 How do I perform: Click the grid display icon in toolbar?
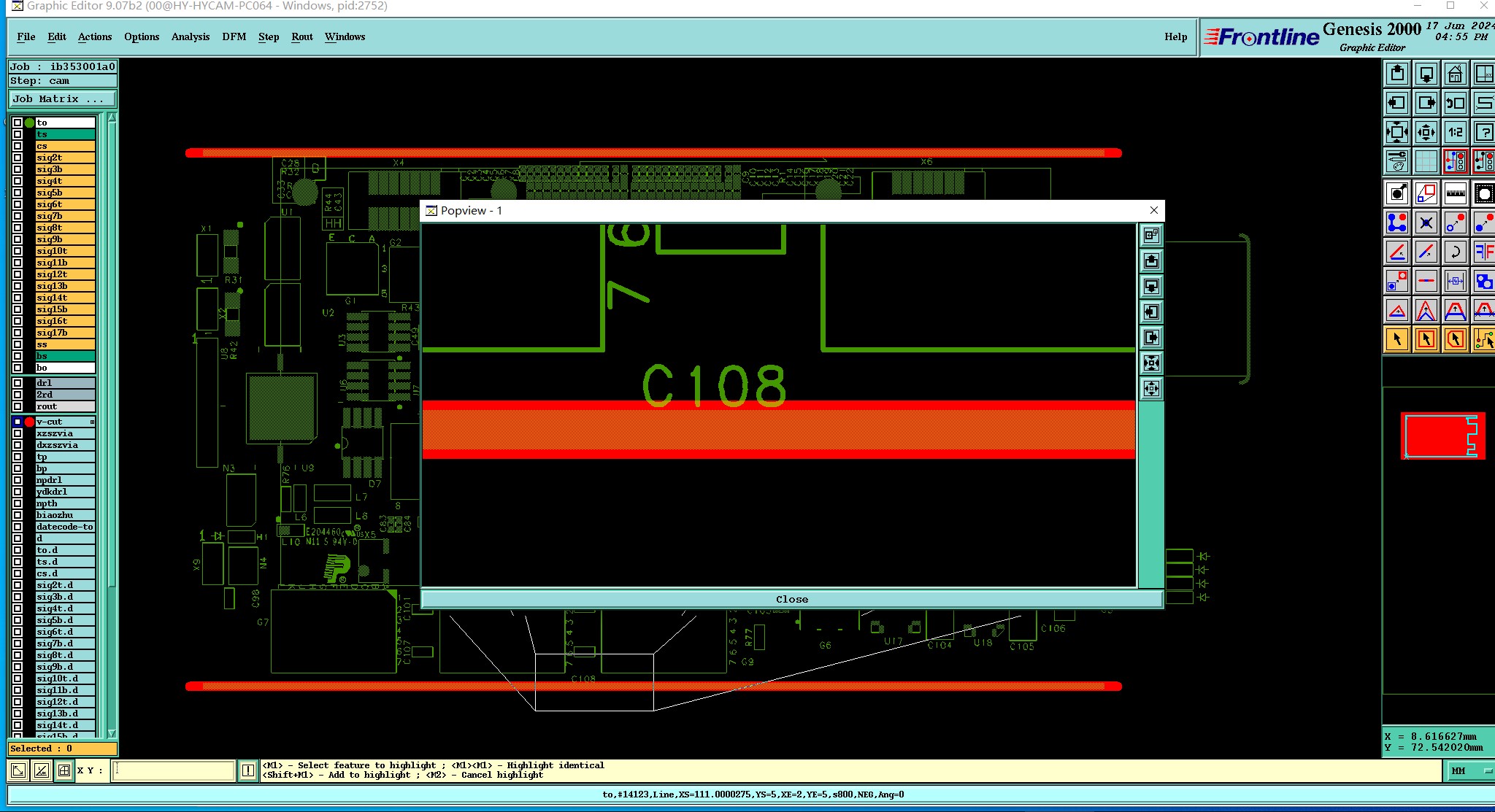pyautogui.click(x=1426, y=161)
